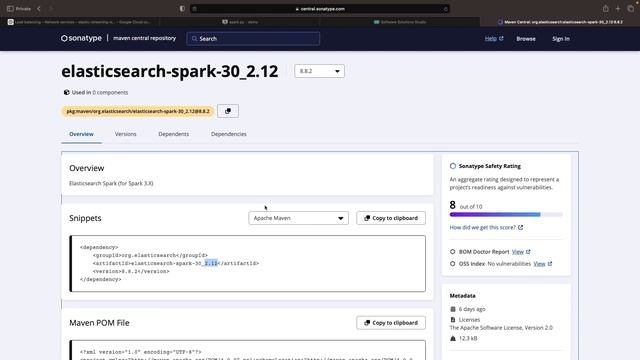Click the Sonatype Safety Rating circle icon
Image resolution: width=640 pixels, height=360 pixels.
click(453, 166)
